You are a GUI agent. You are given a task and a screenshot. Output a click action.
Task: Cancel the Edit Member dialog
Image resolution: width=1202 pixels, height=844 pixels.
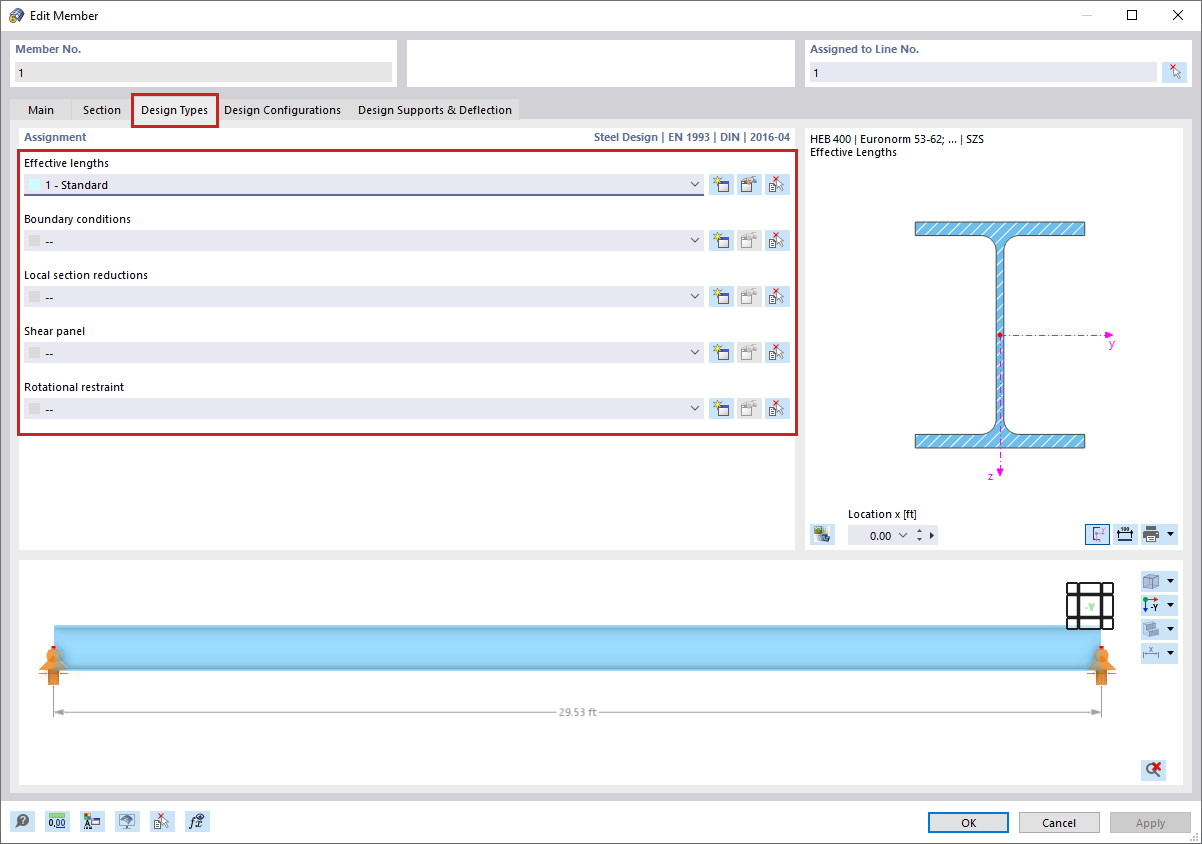tap(1058, 821)
